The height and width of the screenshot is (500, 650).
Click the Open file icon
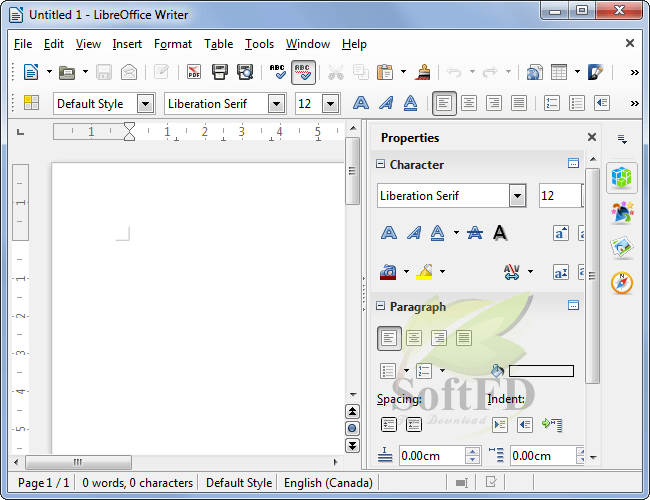[67, 73]
